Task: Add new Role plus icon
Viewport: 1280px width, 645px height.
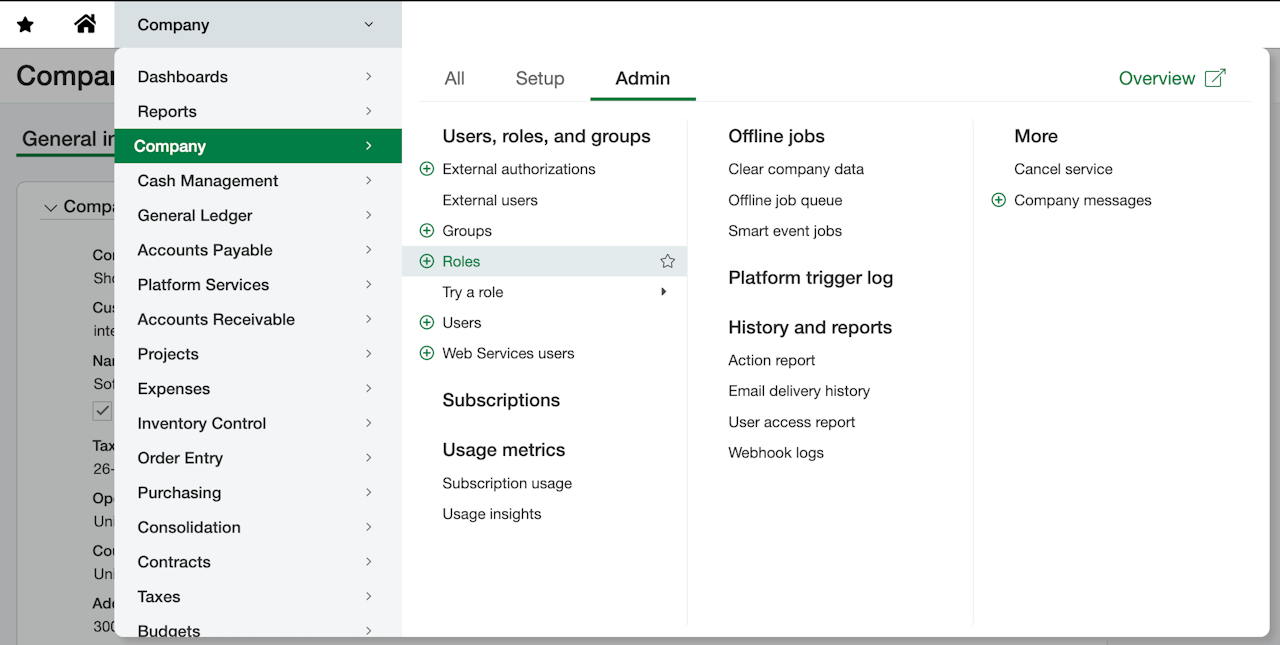Action: [427, 261]
